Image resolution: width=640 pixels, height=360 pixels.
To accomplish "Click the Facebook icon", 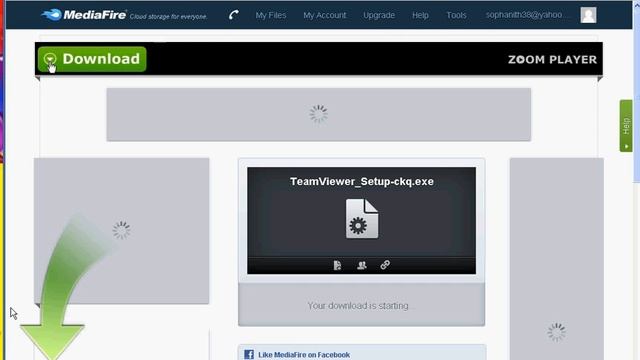I will pyautogui.click(x=249, y=354).
